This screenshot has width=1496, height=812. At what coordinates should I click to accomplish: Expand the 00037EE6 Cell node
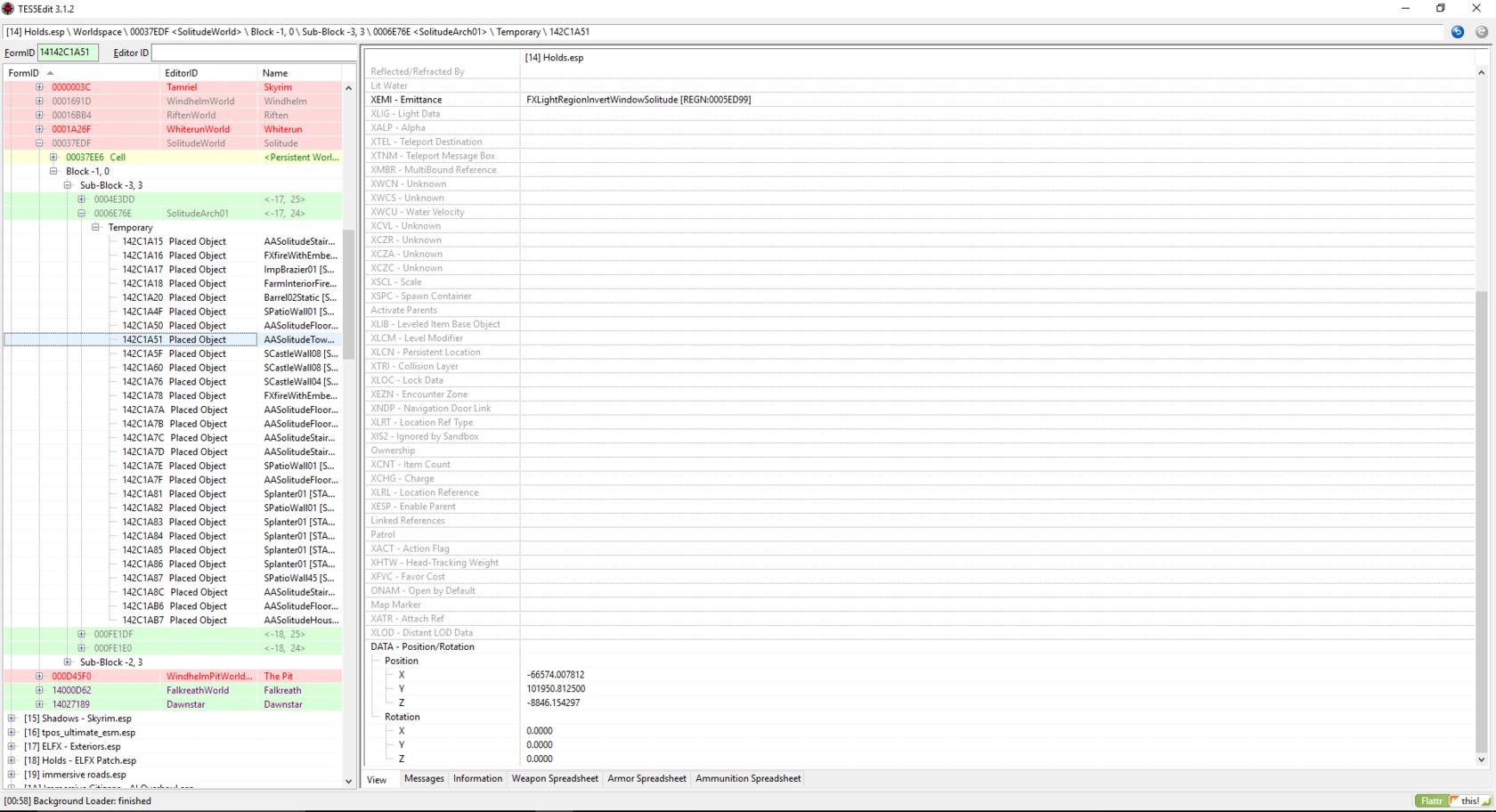click(x=53, y=158)
